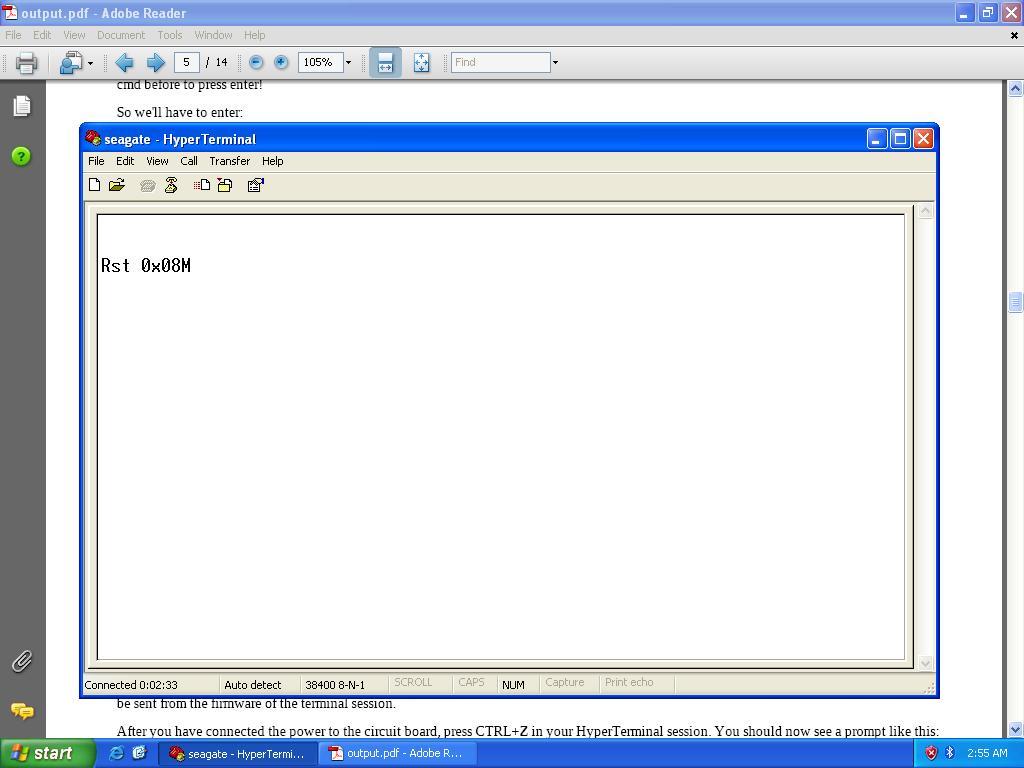Click Capture indicator in status bar

[x=565, y=682]
